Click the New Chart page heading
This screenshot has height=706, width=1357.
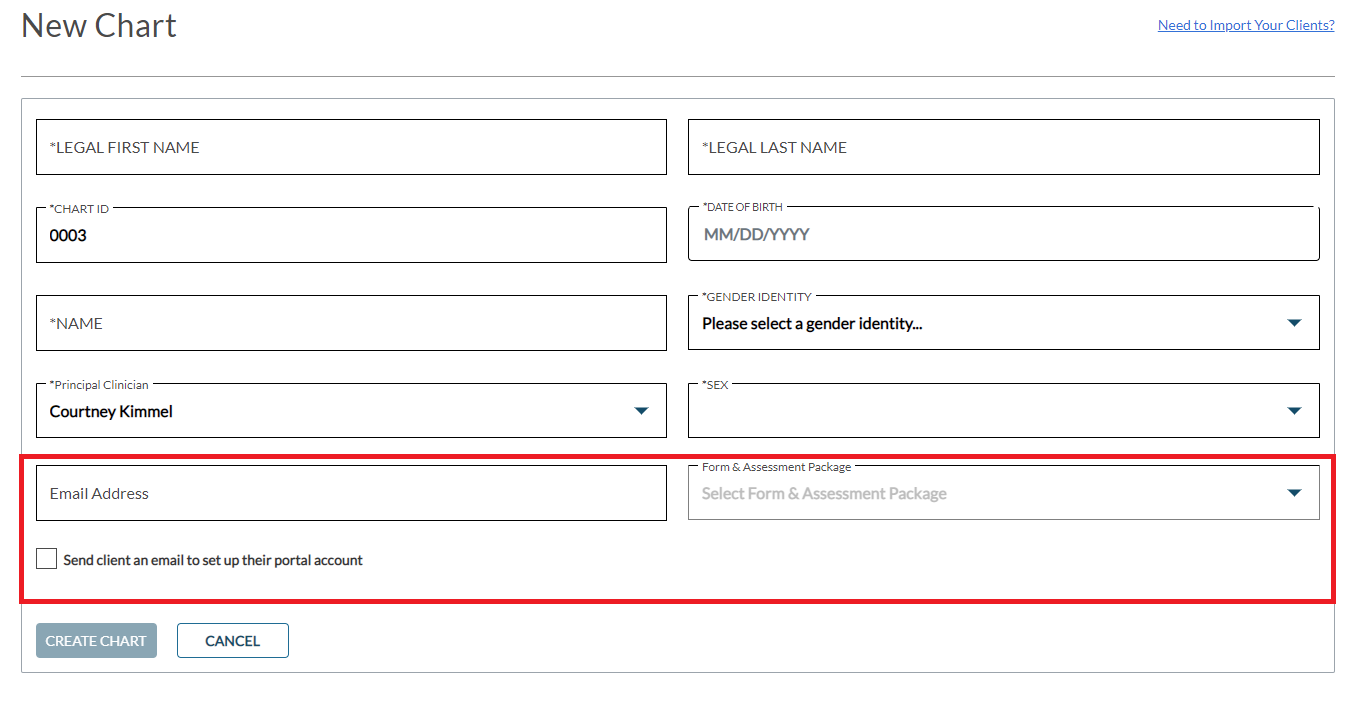[x=99, y=25]
